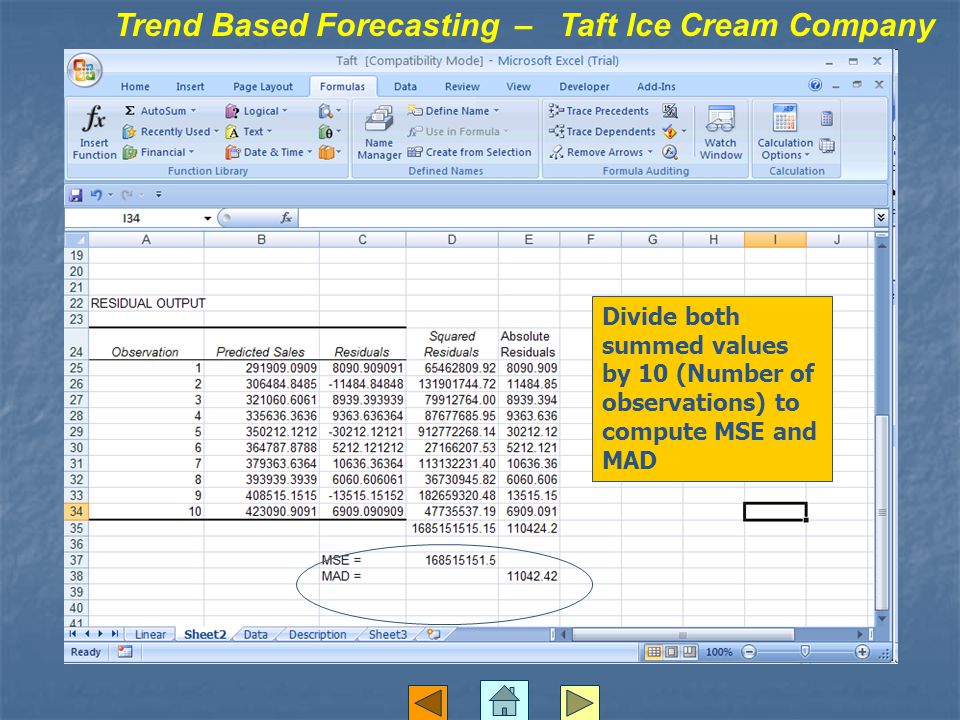960x720 pixels.
Task: Open the Office Button menu
Action: [x=84, y=70]
